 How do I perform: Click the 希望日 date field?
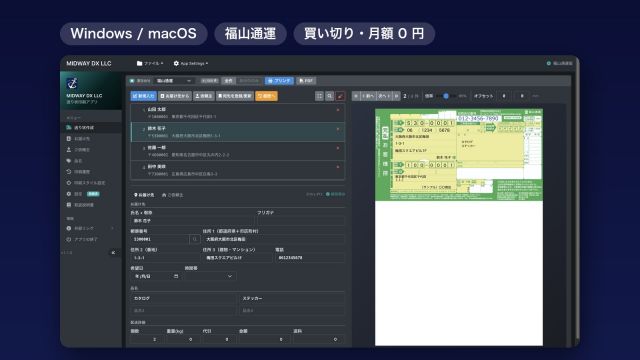click(156, 276)
